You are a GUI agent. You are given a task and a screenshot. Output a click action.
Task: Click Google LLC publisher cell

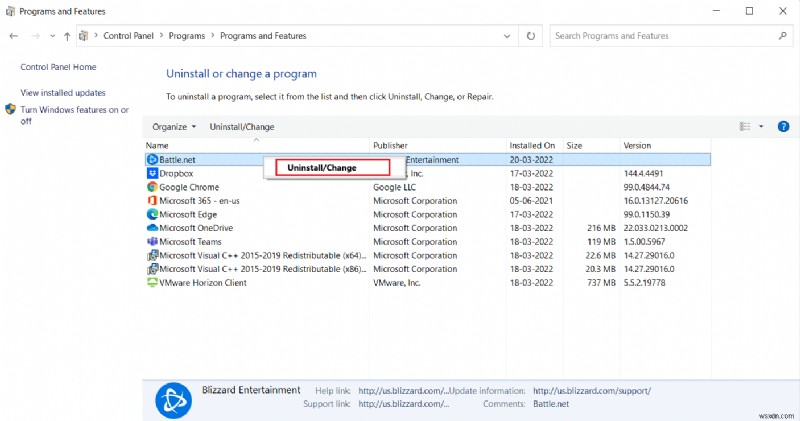(394, 187)
